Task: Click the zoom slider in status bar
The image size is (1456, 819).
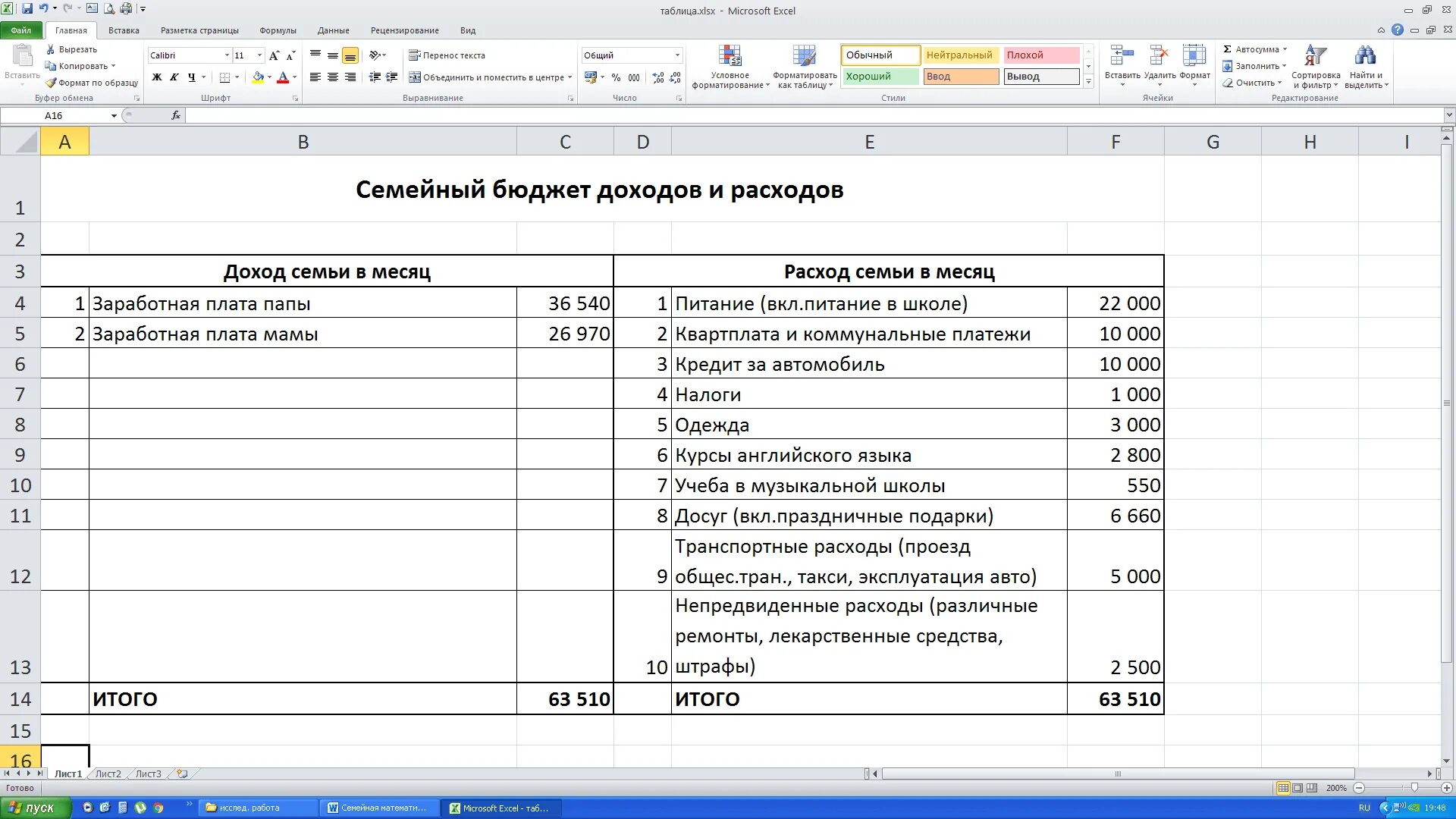Action: point(1414,788)
